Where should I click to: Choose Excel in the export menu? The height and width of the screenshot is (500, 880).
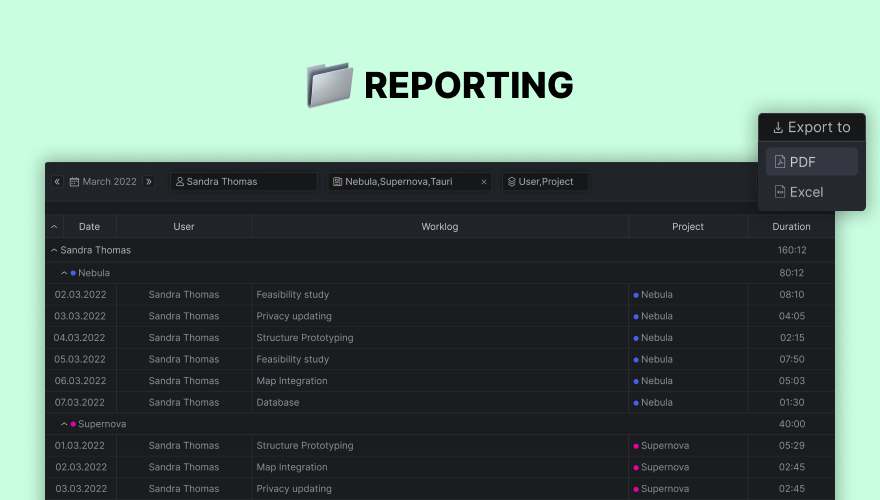[x=812, y=192]
